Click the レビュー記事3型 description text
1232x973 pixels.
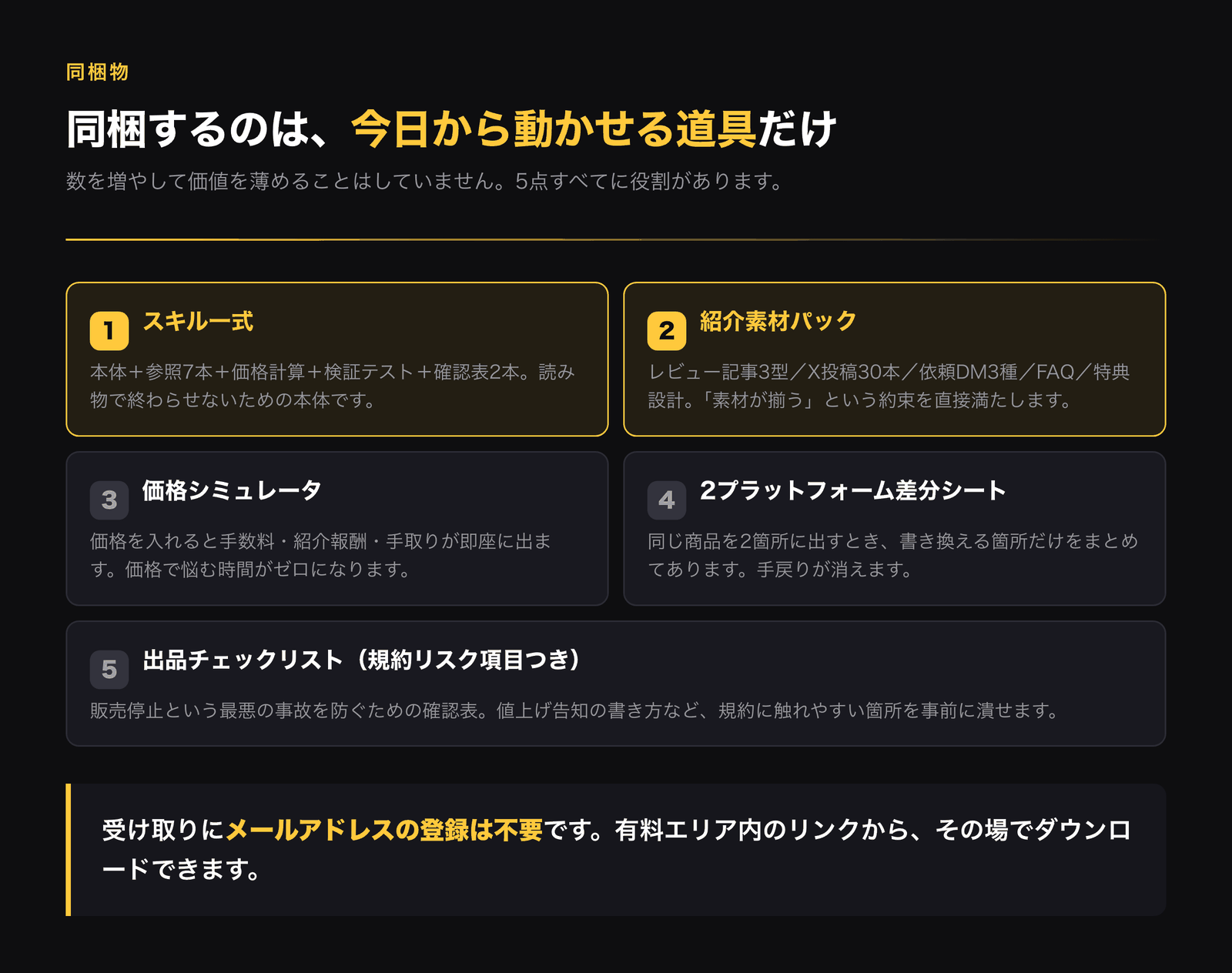(x=889, y=386)
